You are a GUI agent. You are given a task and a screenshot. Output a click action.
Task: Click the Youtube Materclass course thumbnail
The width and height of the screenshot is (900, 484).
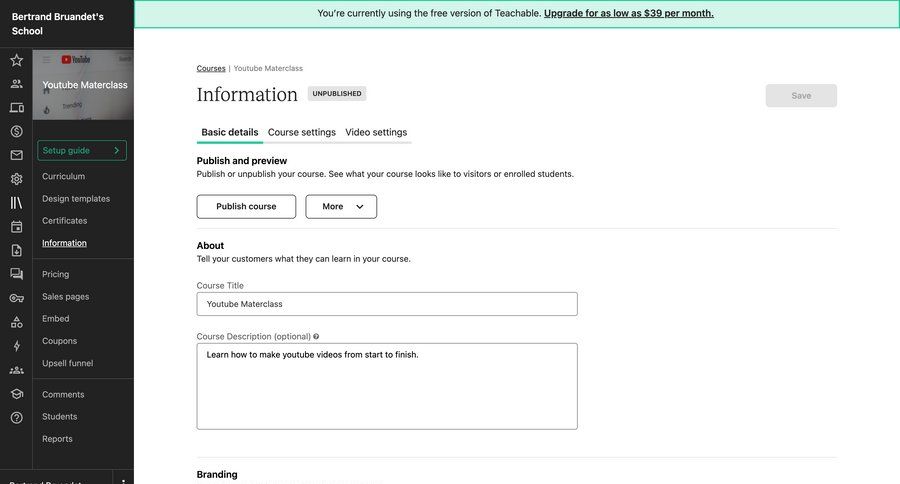(x=83, y=85)
